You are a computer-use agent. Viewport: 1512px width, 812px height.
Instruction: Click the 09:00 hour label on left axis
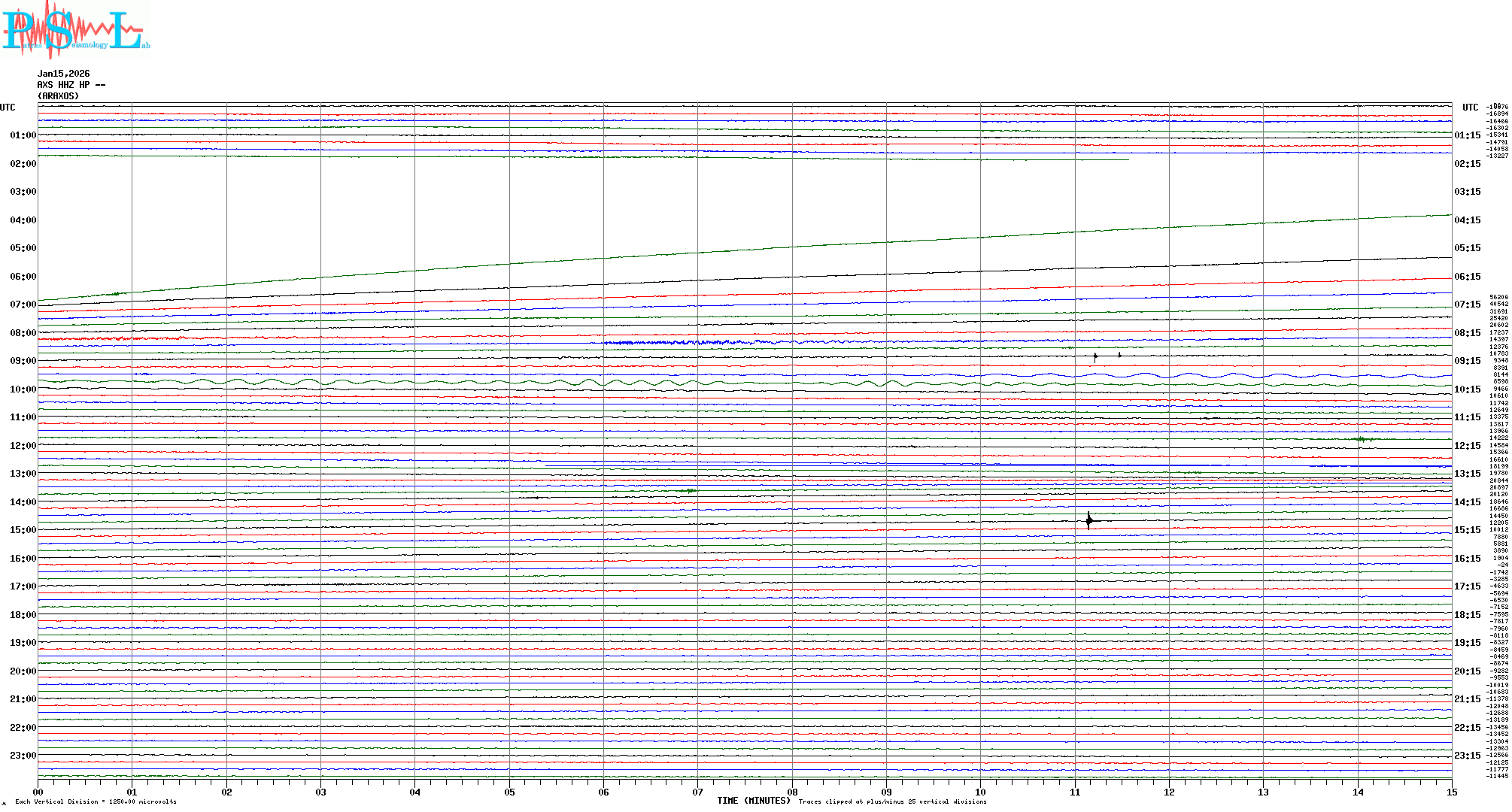click(x=23, y=361)
